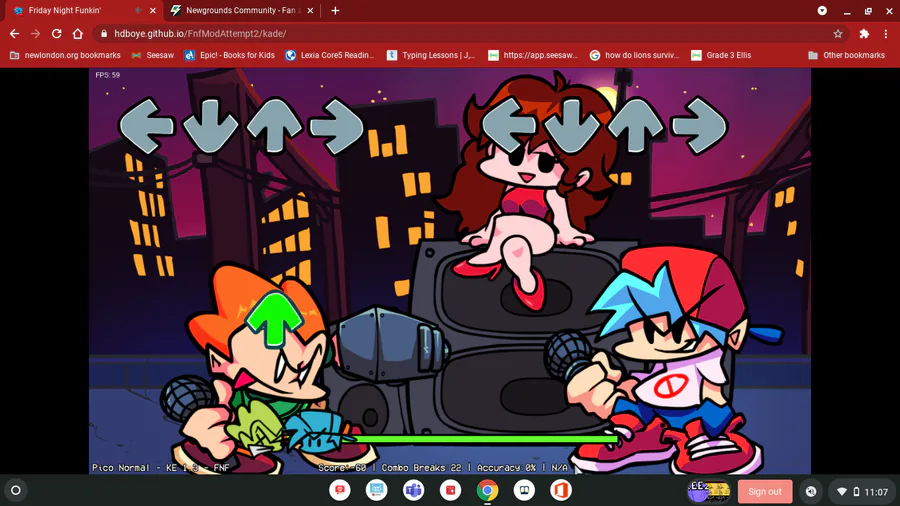Close the Friday Night Funkin' tab
Image resolution: width=900 pixels, height=506 pixels.
(x=153, y=10)
